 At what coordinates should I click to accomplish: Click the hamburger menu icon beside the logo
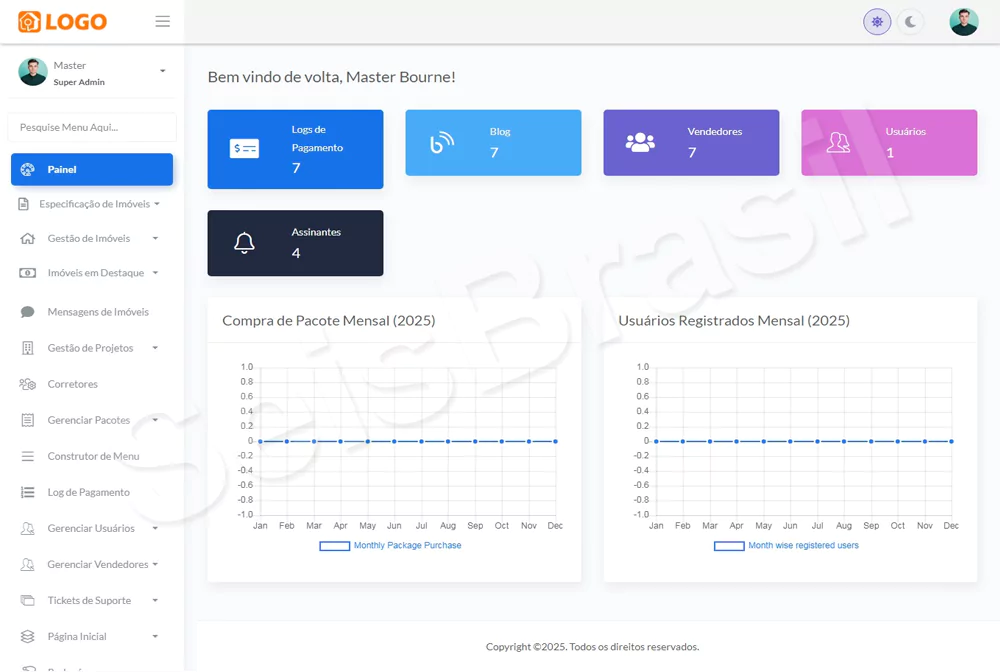point(162,22)
